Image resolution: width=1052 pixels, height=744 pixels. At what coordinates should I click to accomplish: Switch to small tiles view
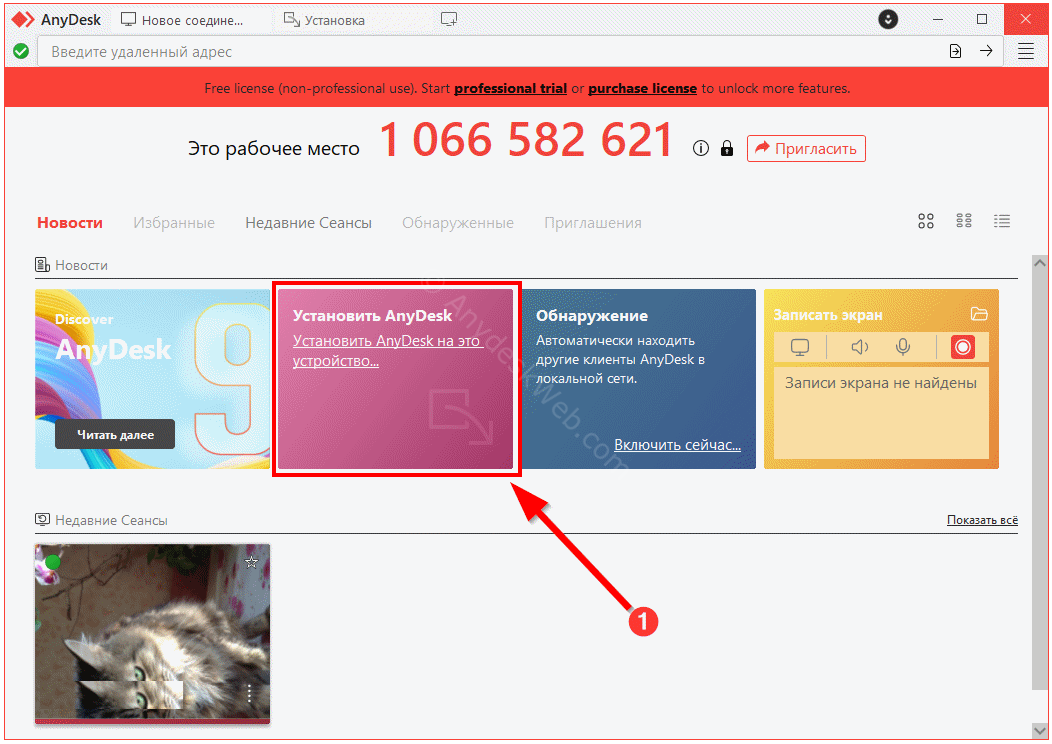(964, 221)
